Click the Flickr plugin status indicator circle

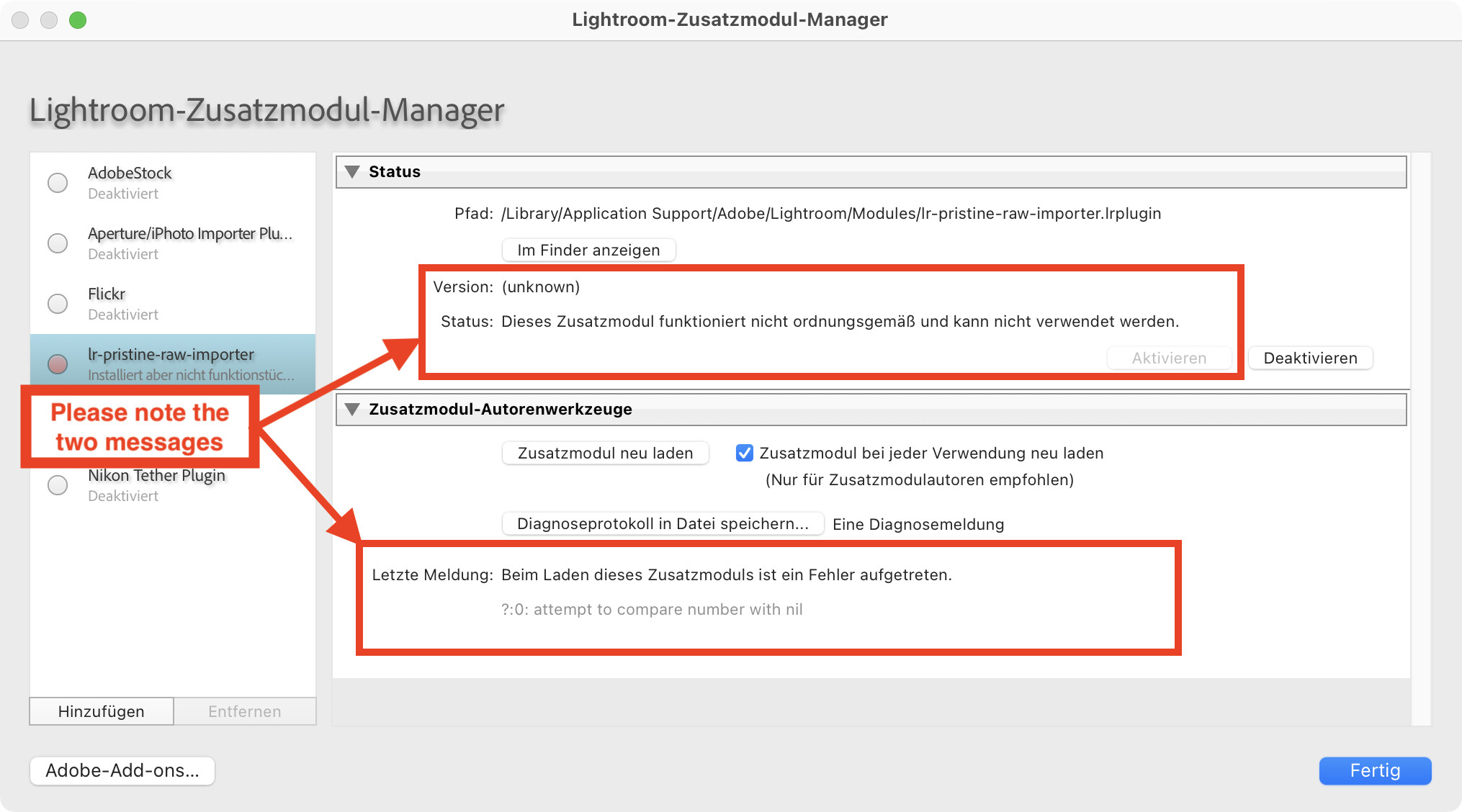coord(58,304)
